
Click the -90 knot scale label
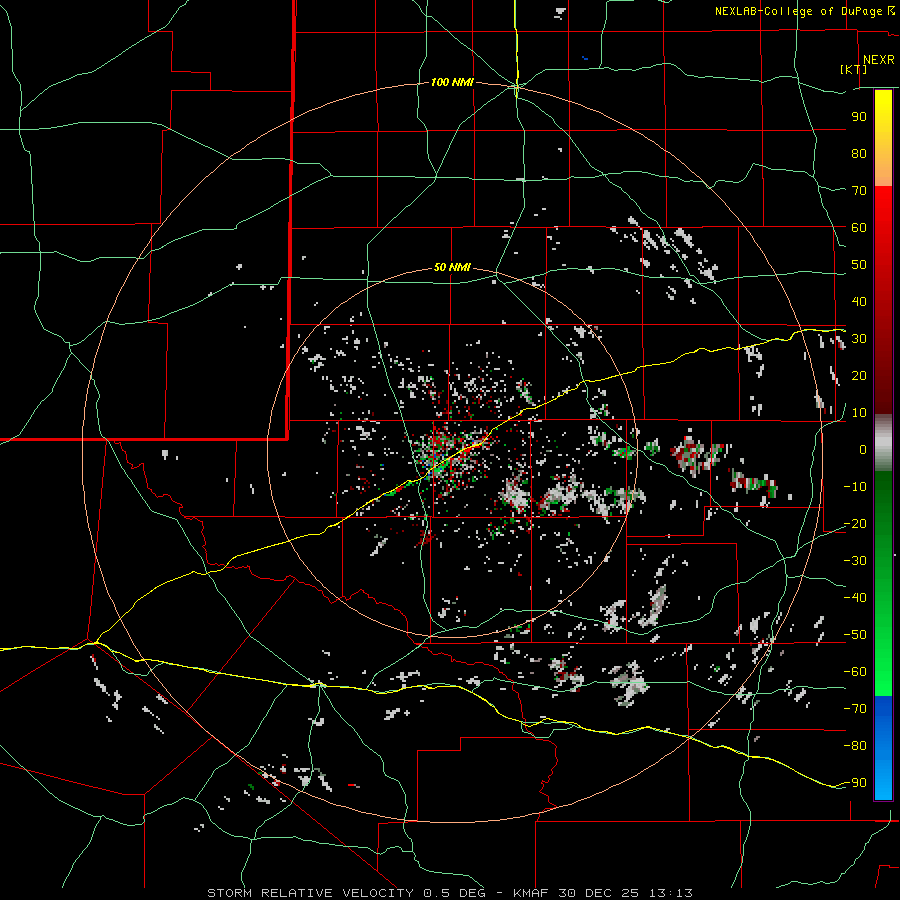click(855, 783)
